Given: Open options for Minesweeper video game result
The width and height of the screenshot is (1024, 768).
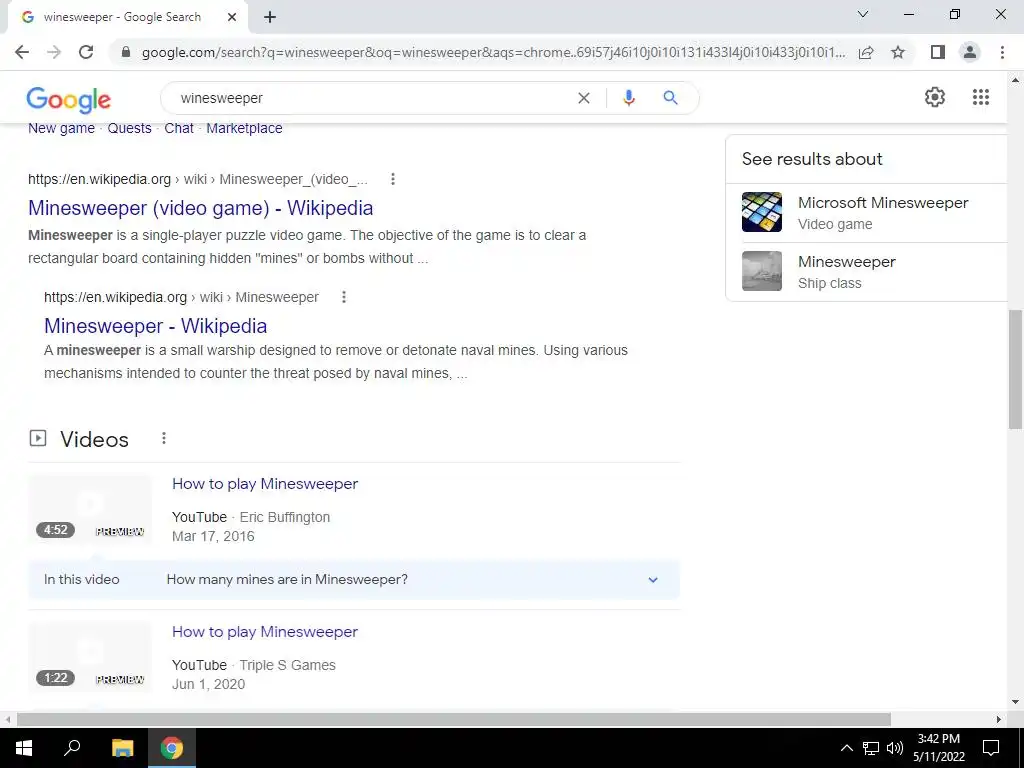Looking at the screenshot, I should click(392, 179).
